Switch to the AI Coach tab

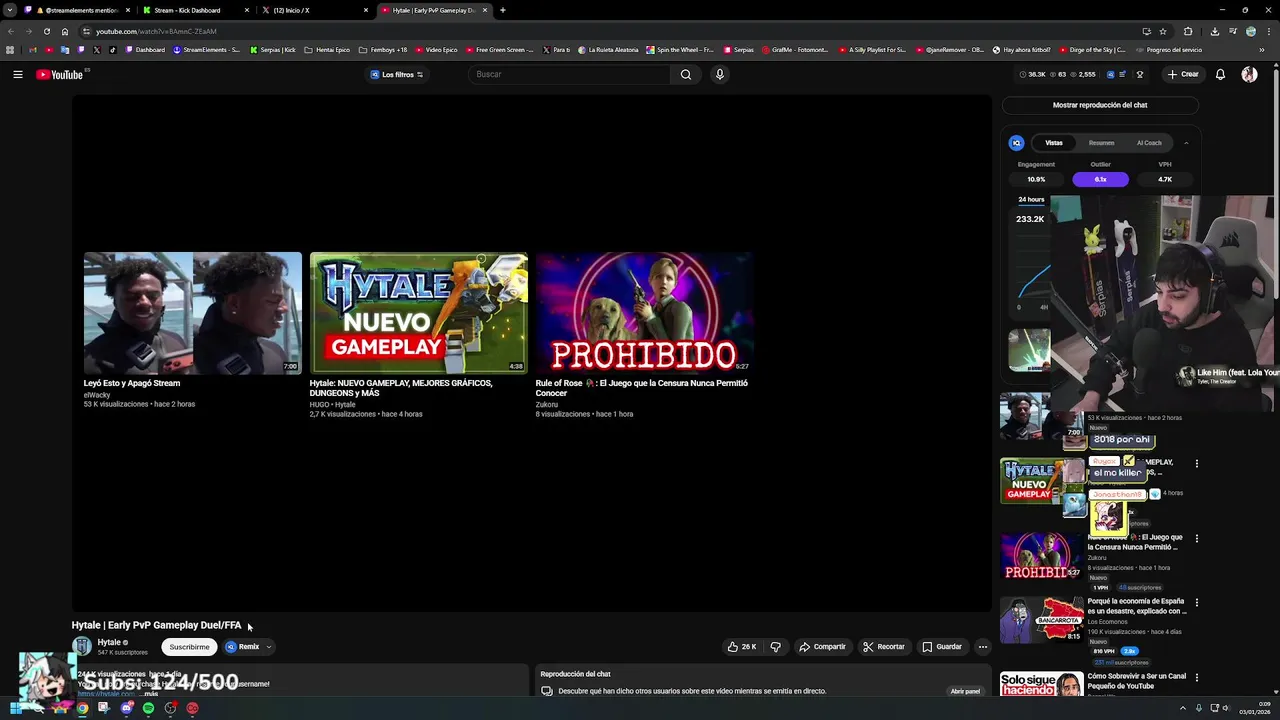tap(1149, 143)
